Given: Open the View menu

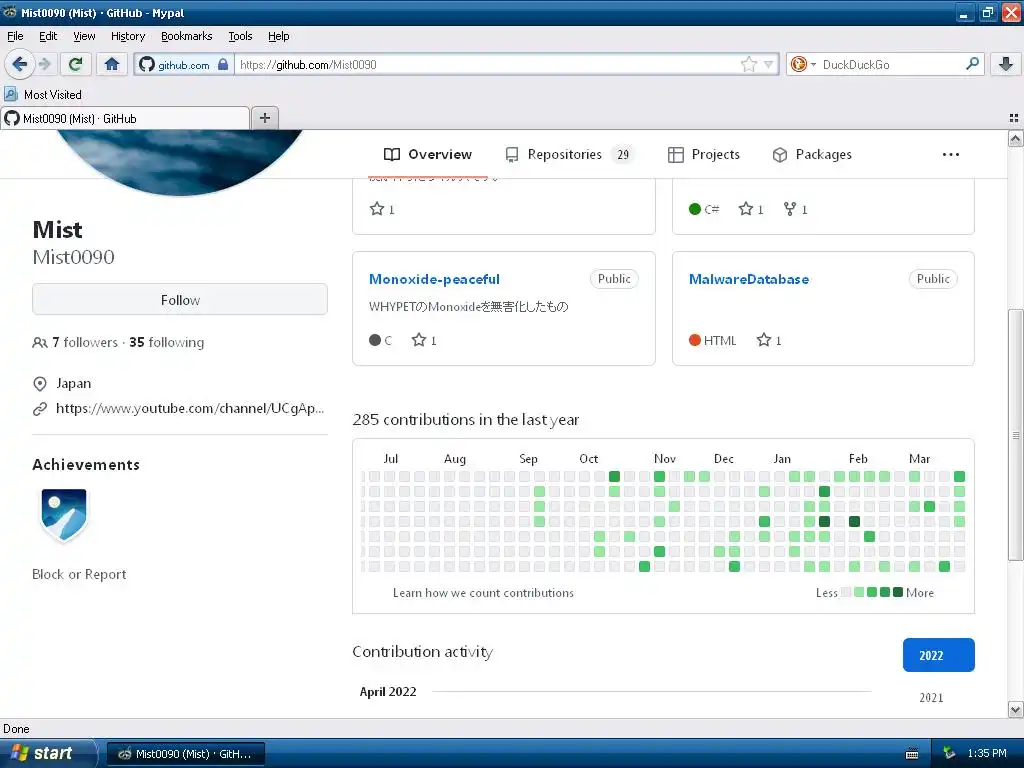Looking at the screenshot, I should 84,36.
